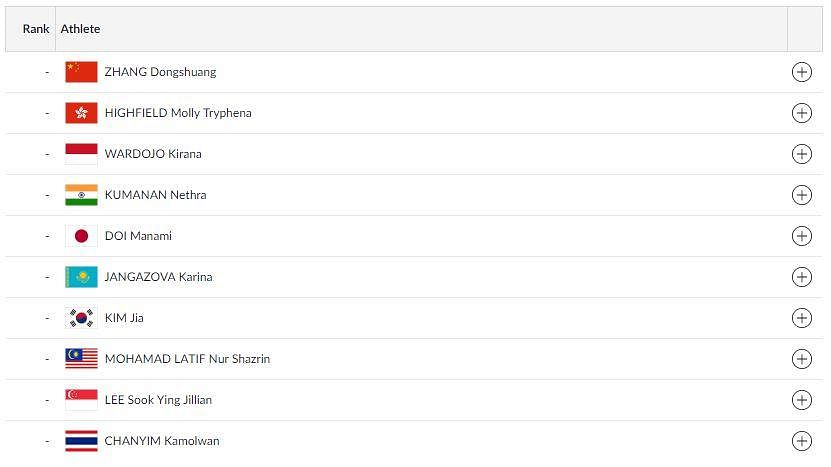Viewport: 831px width, 467px height.
Task: Click the Malaysia flag icon
Action: (x=81, y=359)
